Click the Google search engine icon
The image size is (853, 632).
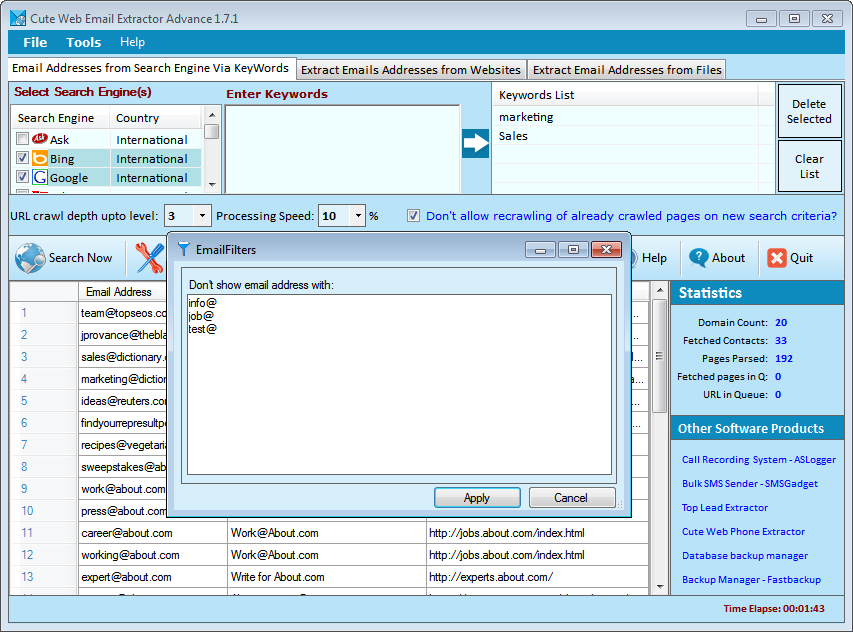click(40, 178)
